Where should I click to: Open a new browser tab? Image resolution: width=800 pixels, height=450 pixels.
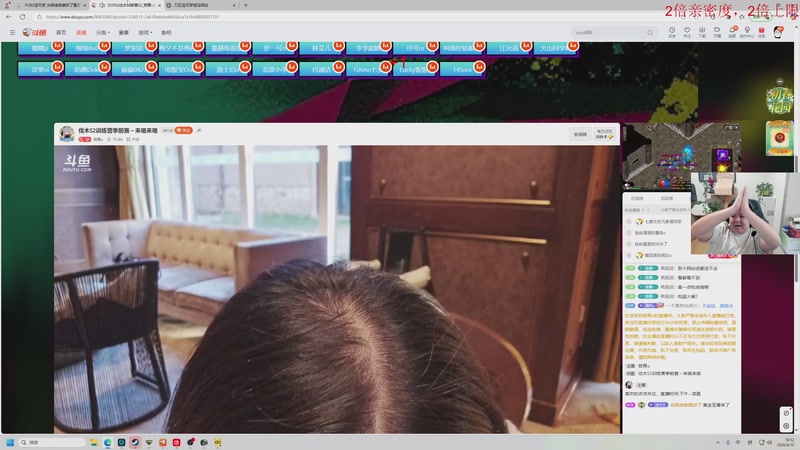click(x=245, y=5)
